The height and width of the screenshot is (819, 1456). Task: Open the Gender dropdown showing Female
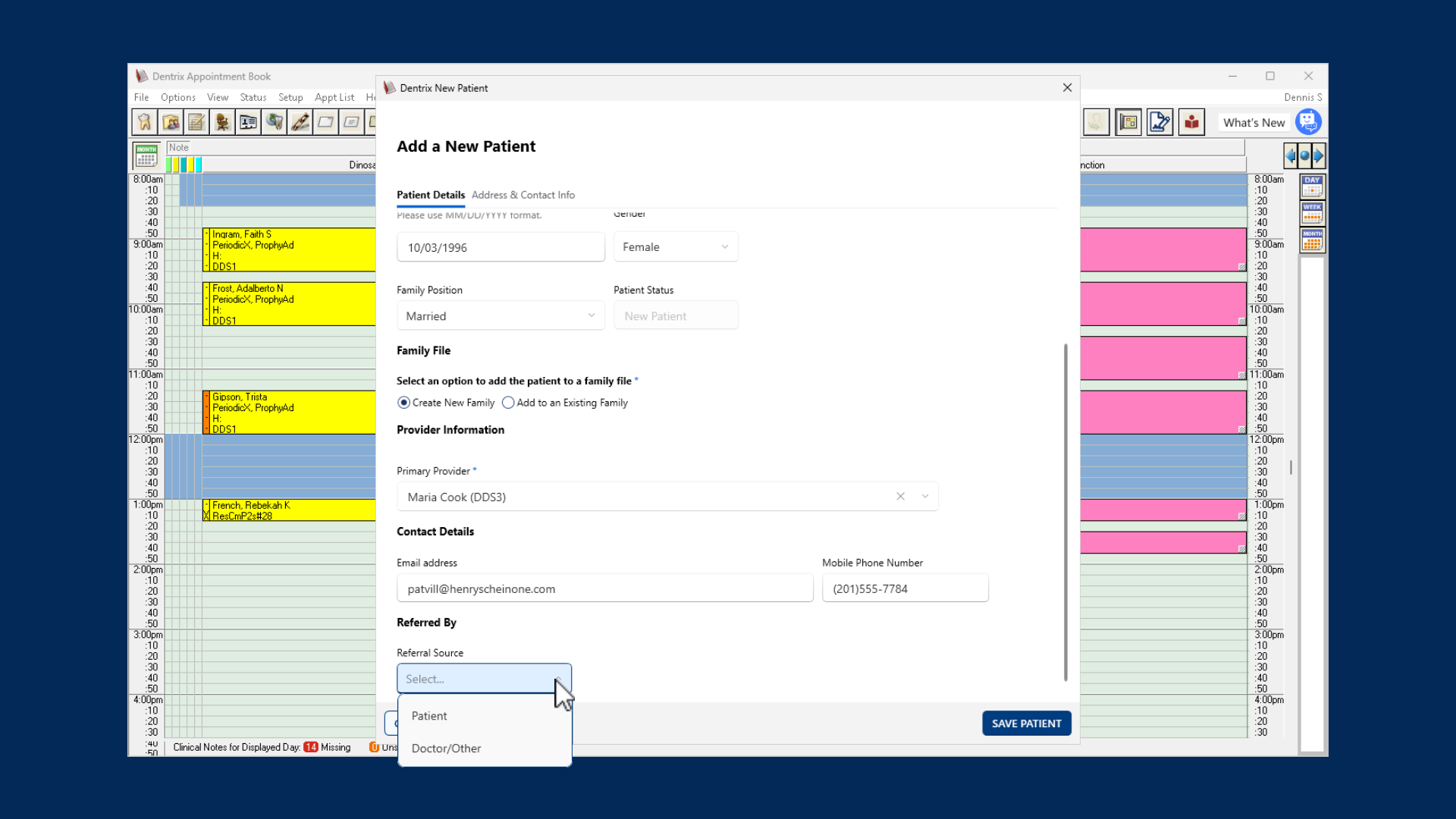click(x=676, y=247)
